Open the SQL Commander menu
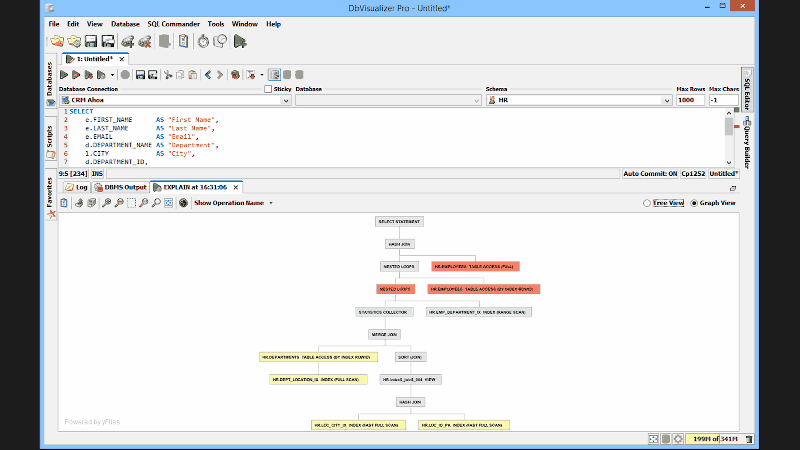The image size is (800, 450). pos(173,24)
